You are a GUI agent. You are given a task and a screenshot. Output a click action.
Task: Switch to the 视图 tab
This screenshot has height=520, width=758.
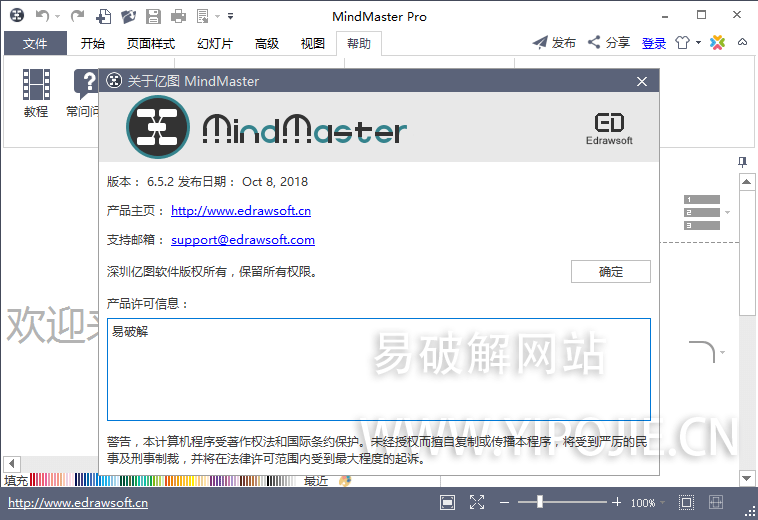313,43
